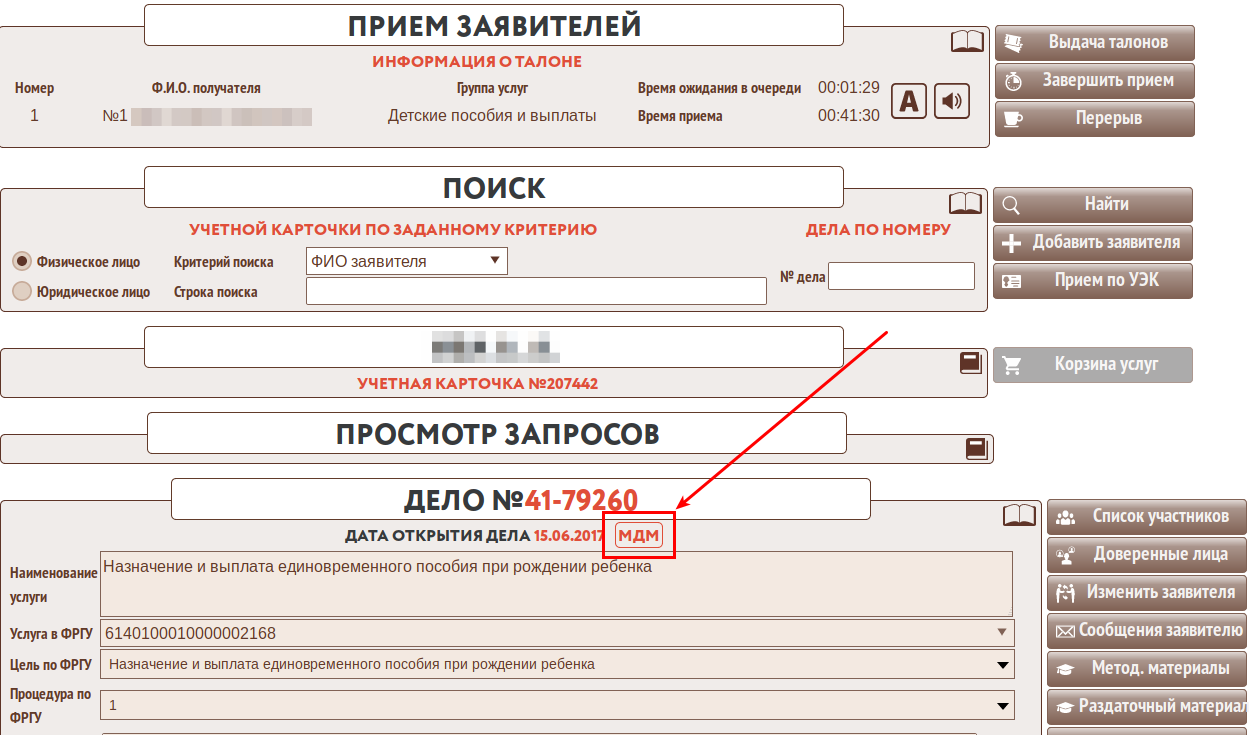Select the Юридическое лицо radio button
The height and width of the screenshot is (735, 1249).
click(21, 291)
